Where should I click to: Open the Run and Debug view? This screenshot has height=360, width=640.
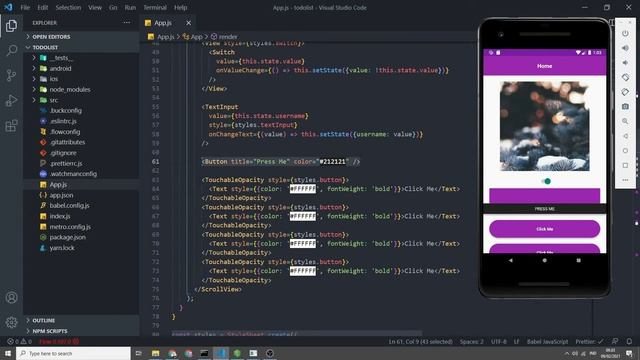[11, 100]
